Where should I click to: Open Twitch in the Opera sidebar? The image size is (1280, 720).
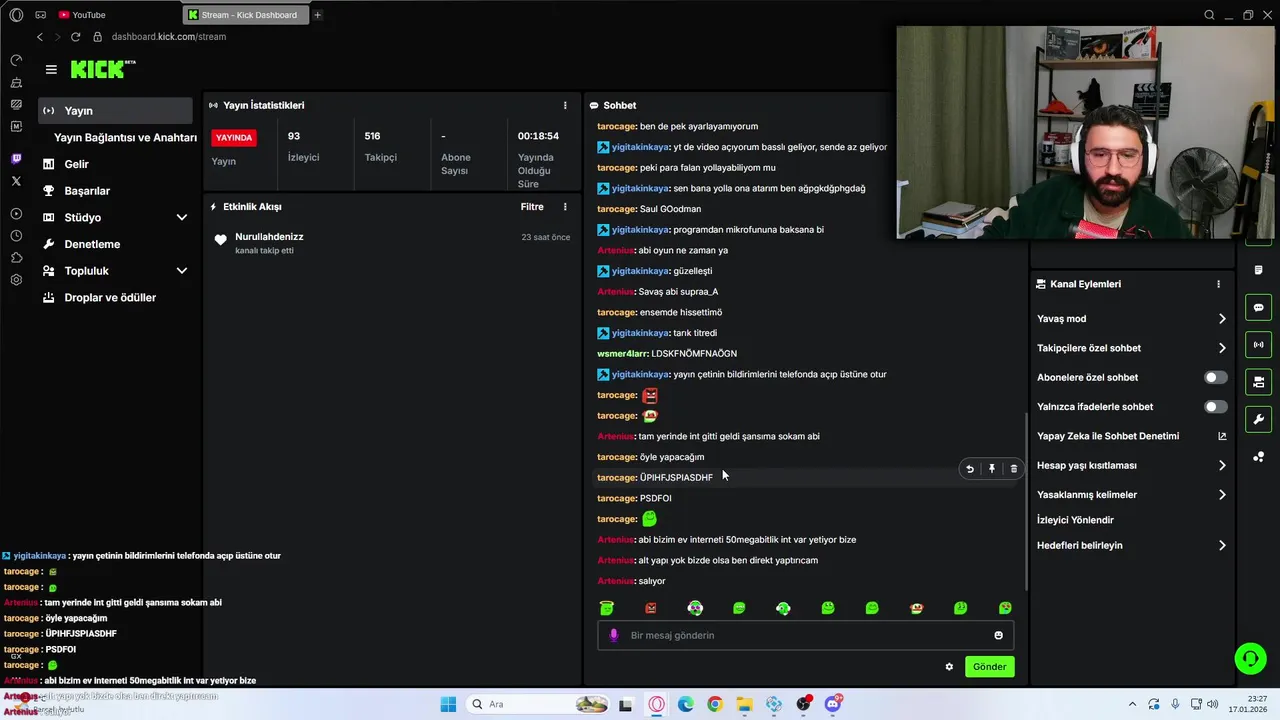[16, 159]
